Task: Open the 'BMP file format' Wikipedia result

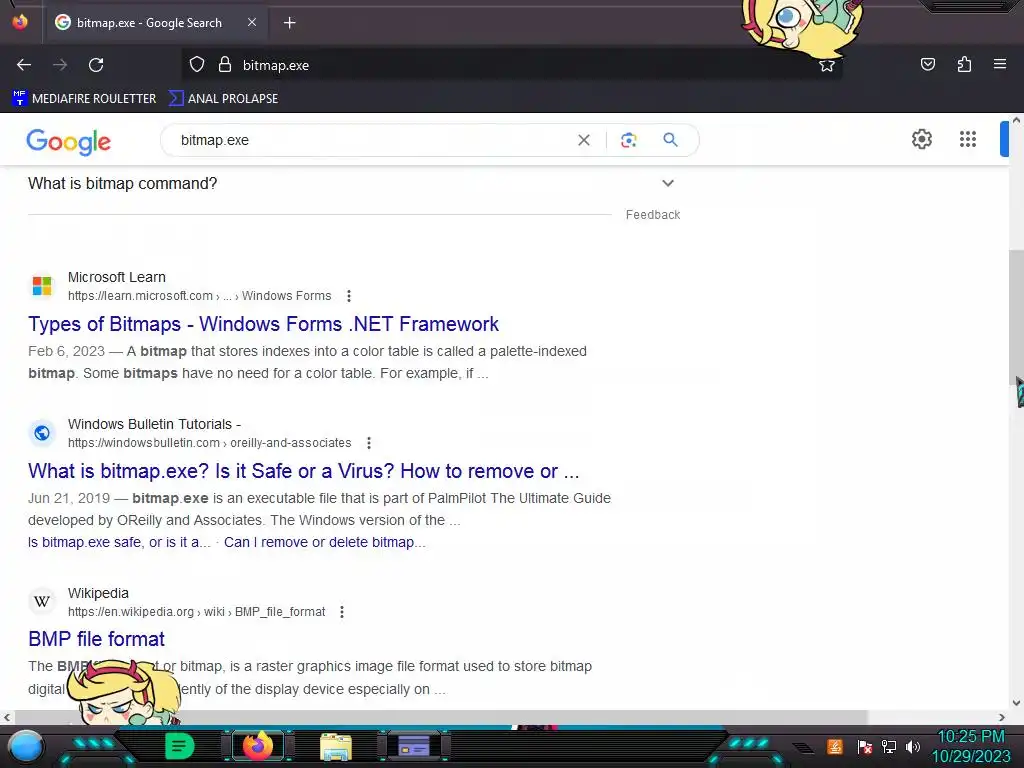Action: tap(96, 639)
